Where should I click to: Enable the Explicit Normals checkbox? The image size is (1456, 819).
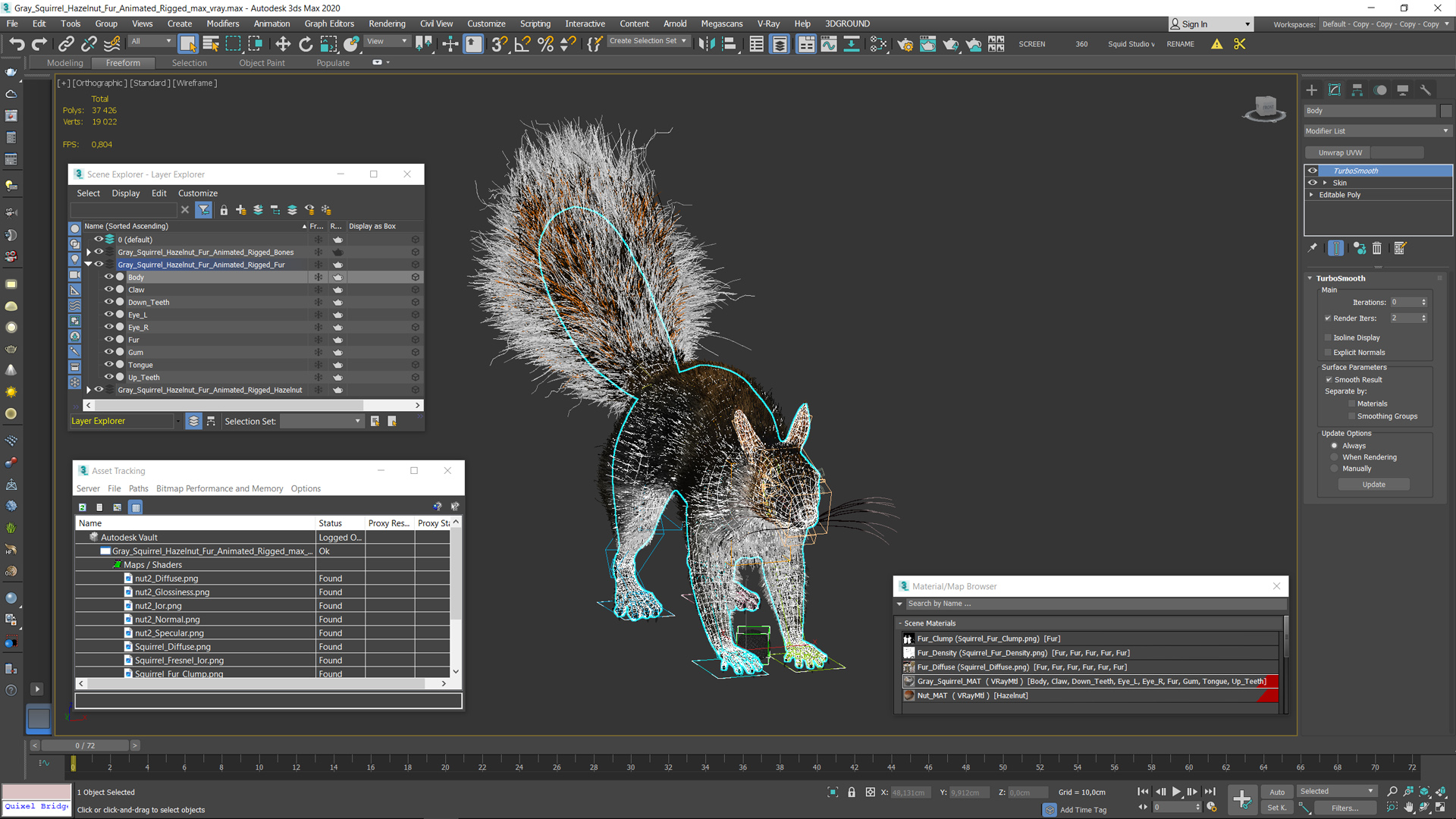[x=1328, y=353]
